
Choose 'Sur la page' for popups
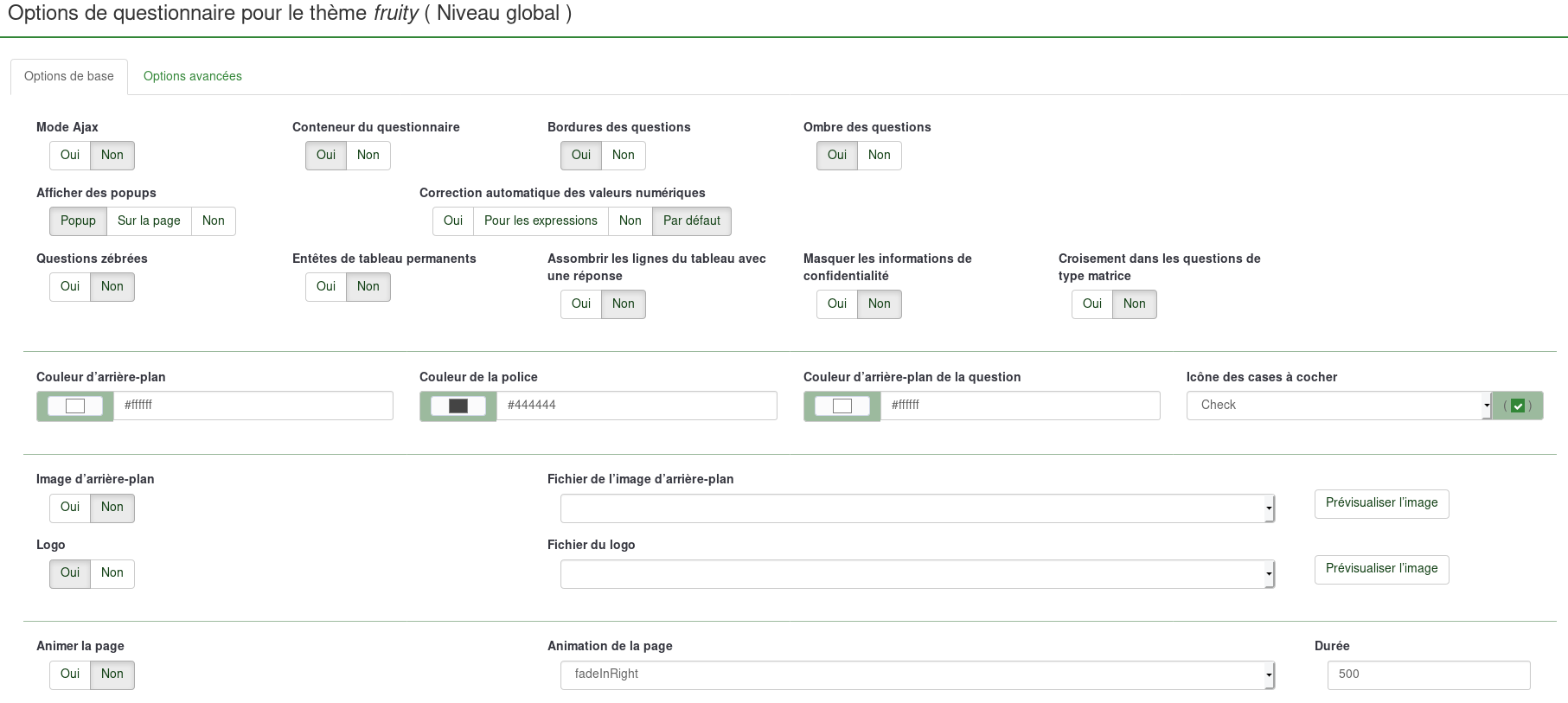pos(149,221)
